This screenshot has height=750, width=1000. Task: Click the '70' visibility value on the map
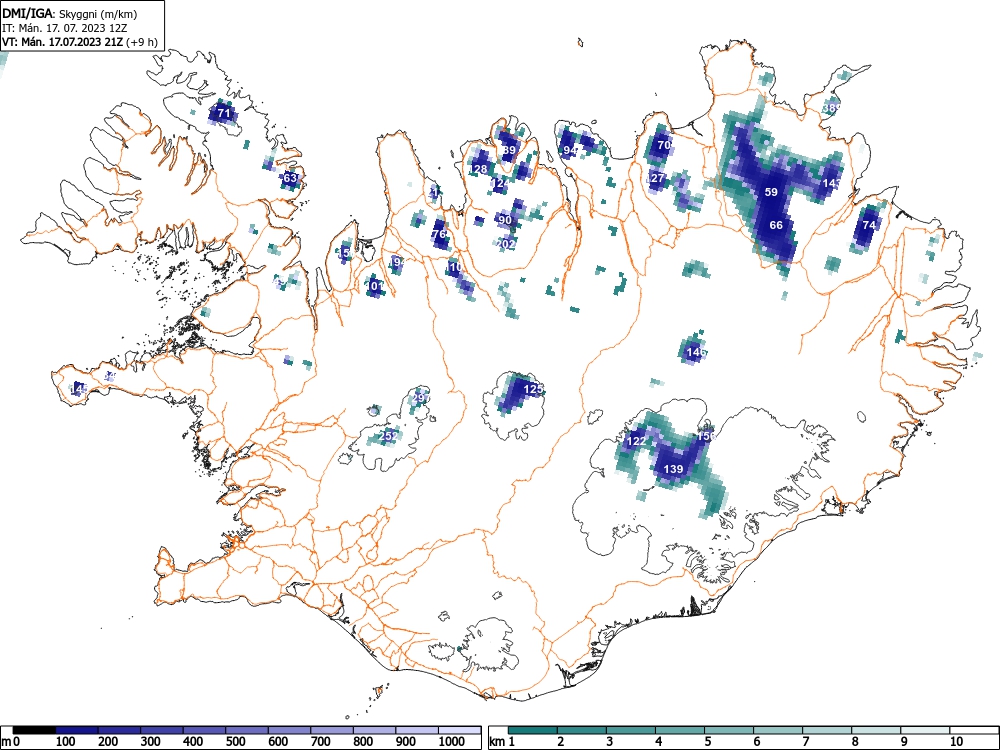[x=664, y=145]
